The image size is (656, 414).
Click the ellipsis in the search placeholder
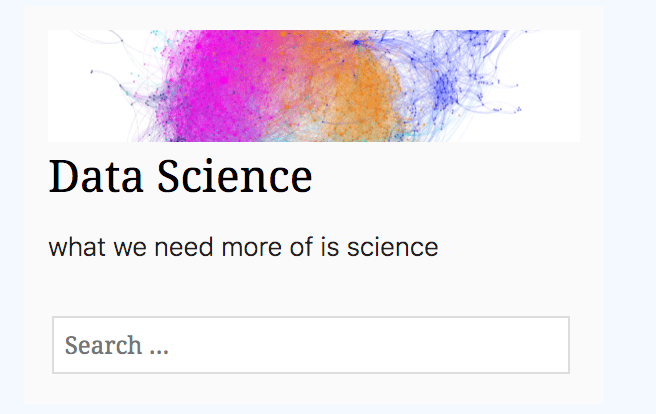tap(158, 349)
